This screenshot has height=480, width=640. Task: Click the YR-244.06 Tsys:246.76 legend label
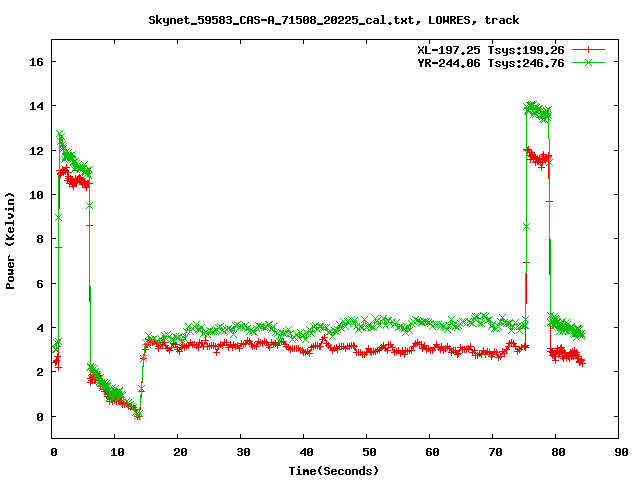(x=491, y=63)
